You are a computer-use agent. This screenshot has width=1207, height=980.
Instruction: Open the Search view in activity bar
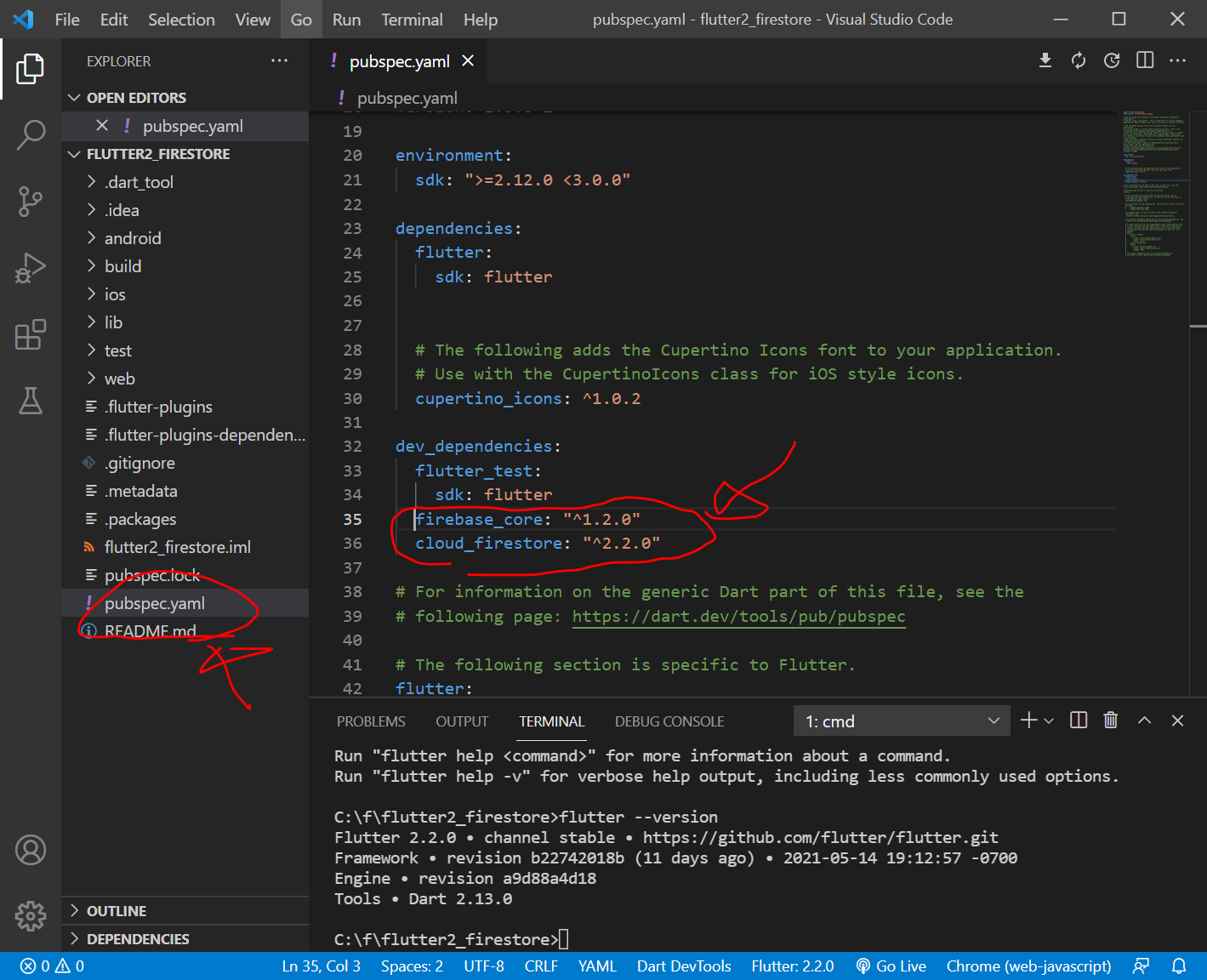tap(31, 134)
